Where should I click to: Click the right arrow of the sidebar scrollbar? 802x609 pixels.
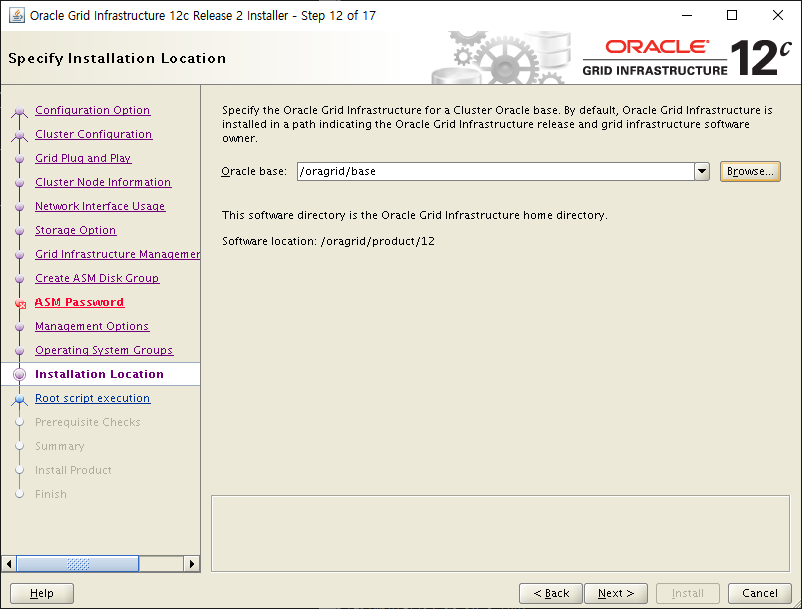pos(191,563)
